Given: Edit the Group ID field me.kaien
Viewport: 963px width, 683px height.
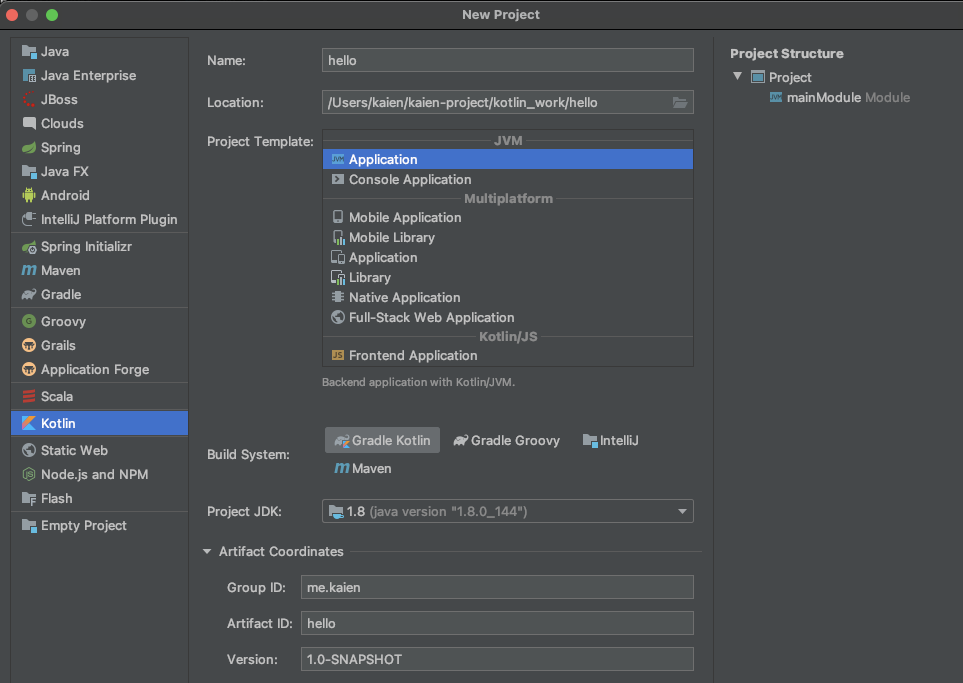Looking at the screenshot, I should point(497,587).
